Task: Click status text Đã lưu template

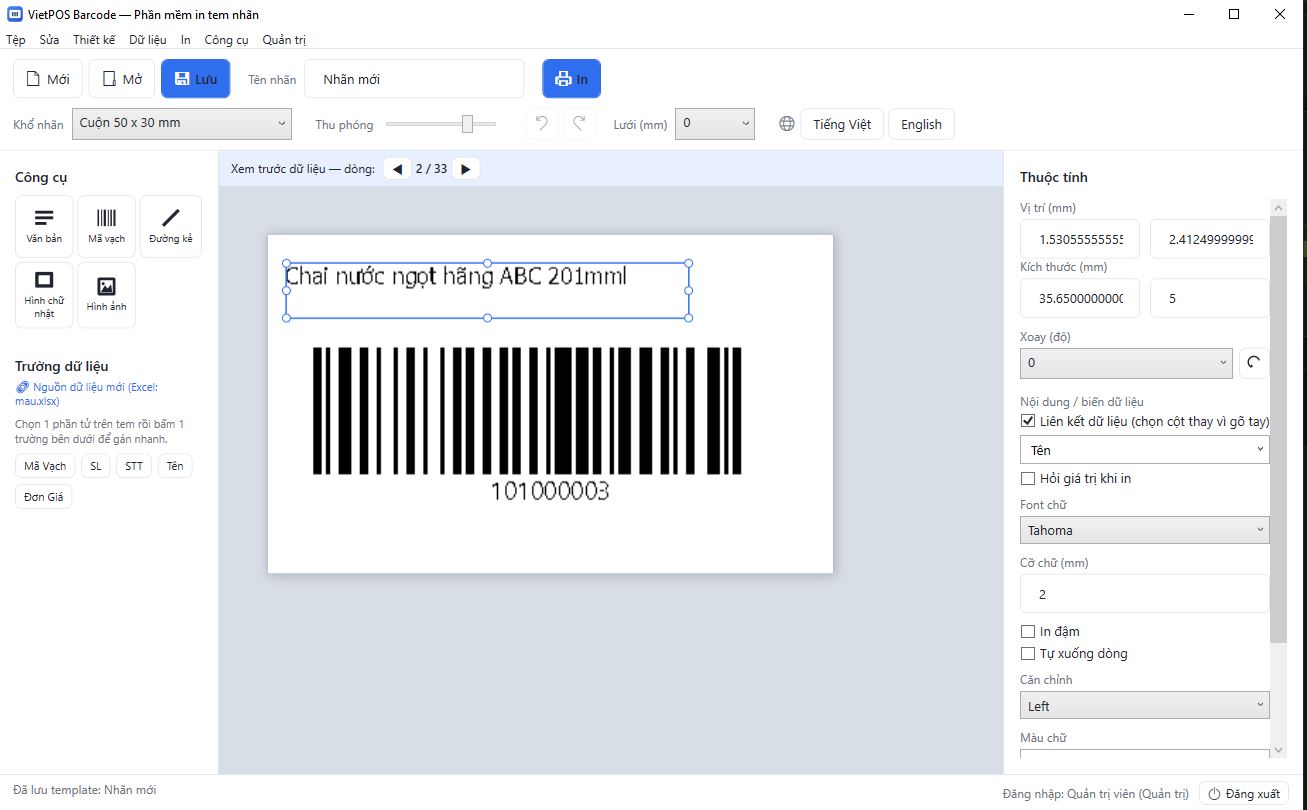Action: click(85, 790)
